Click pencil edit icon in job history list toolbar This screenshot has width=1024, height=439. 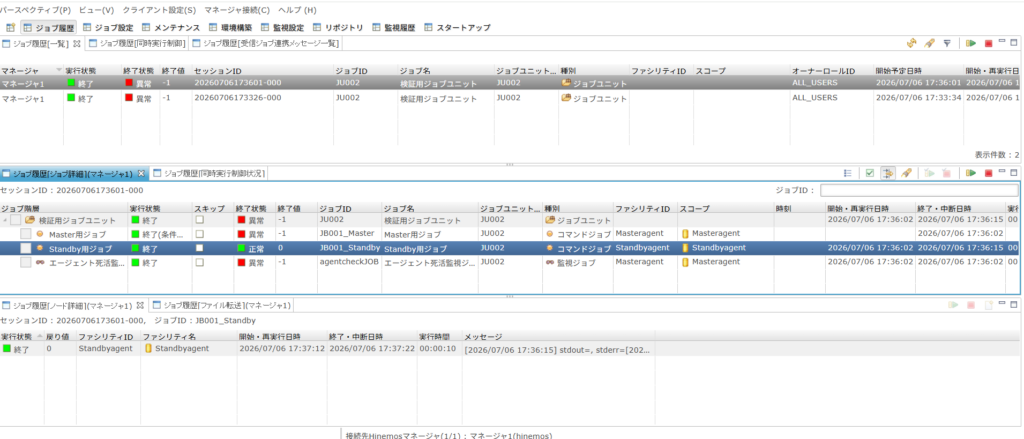pos(929,44)
